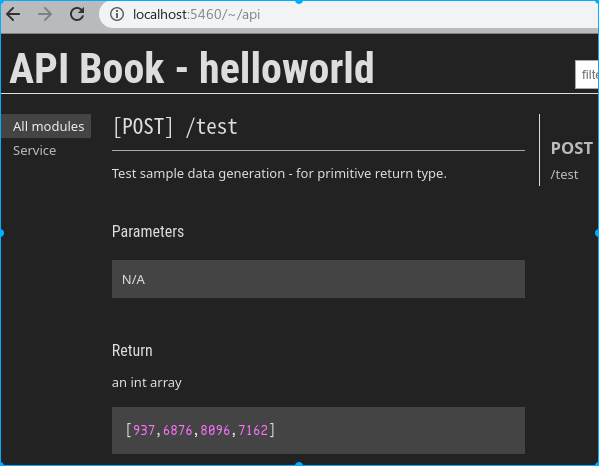Click the Return section heading
Image resolution: width=599 pixels, height=466 pixels.
click(x=132, y=351)
